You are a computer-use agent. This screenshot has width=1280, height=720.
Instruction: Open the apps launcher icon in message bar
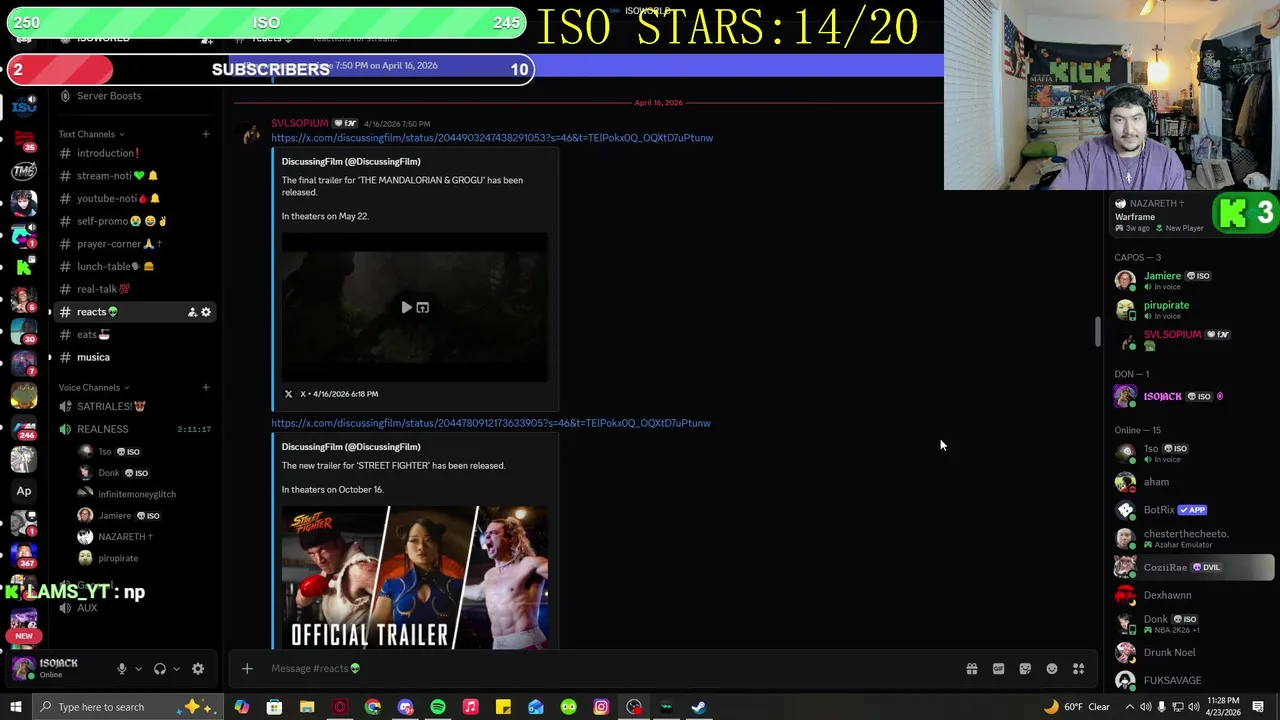point(1078,669)
